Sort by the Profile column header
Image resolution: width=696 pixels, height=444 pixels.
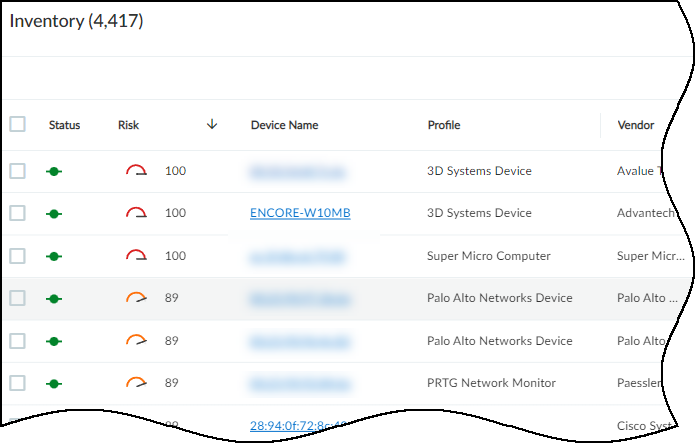click(x=444, y=126)
